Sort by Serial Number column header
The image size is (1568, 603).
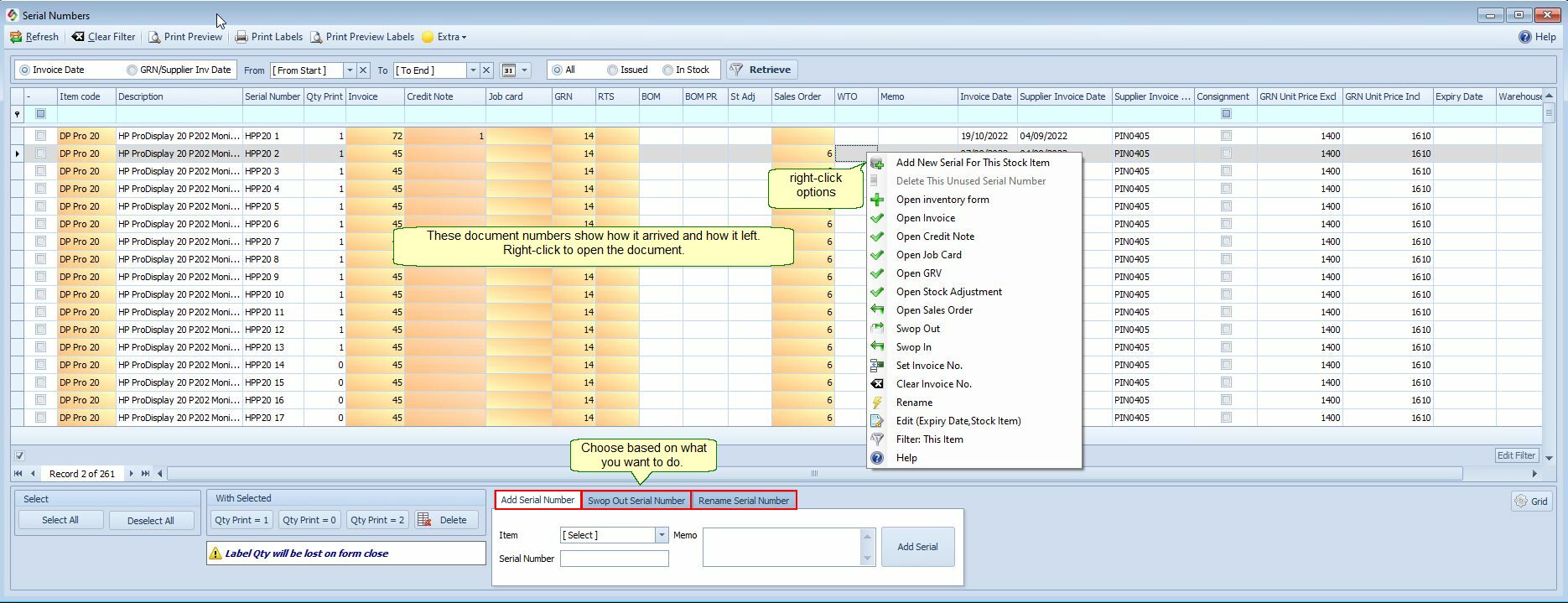tap(273, 96)
